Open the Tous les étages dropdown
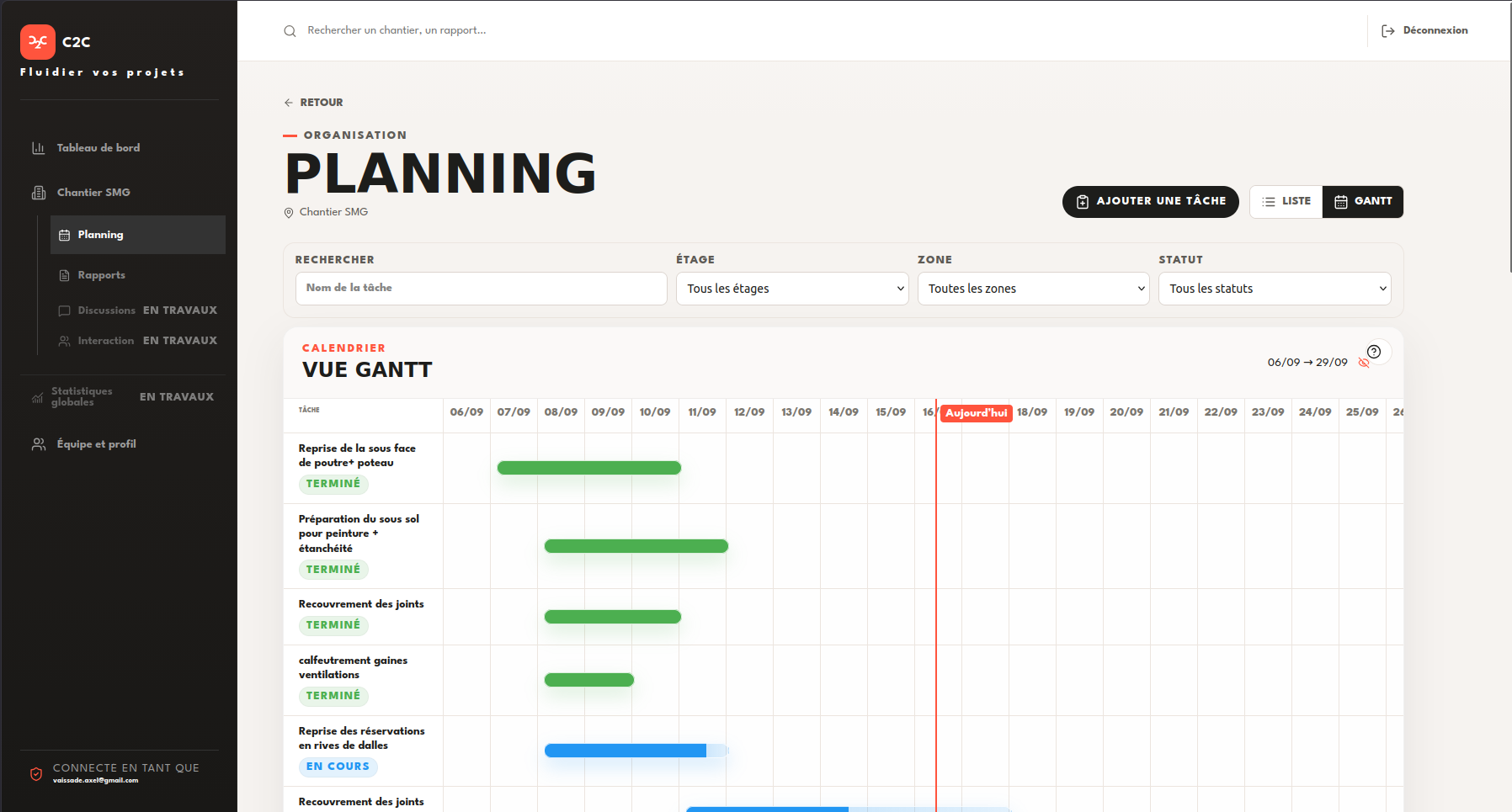Image resolution: width=1512 pixels, height=812 pixels. (x=792, y=289)
